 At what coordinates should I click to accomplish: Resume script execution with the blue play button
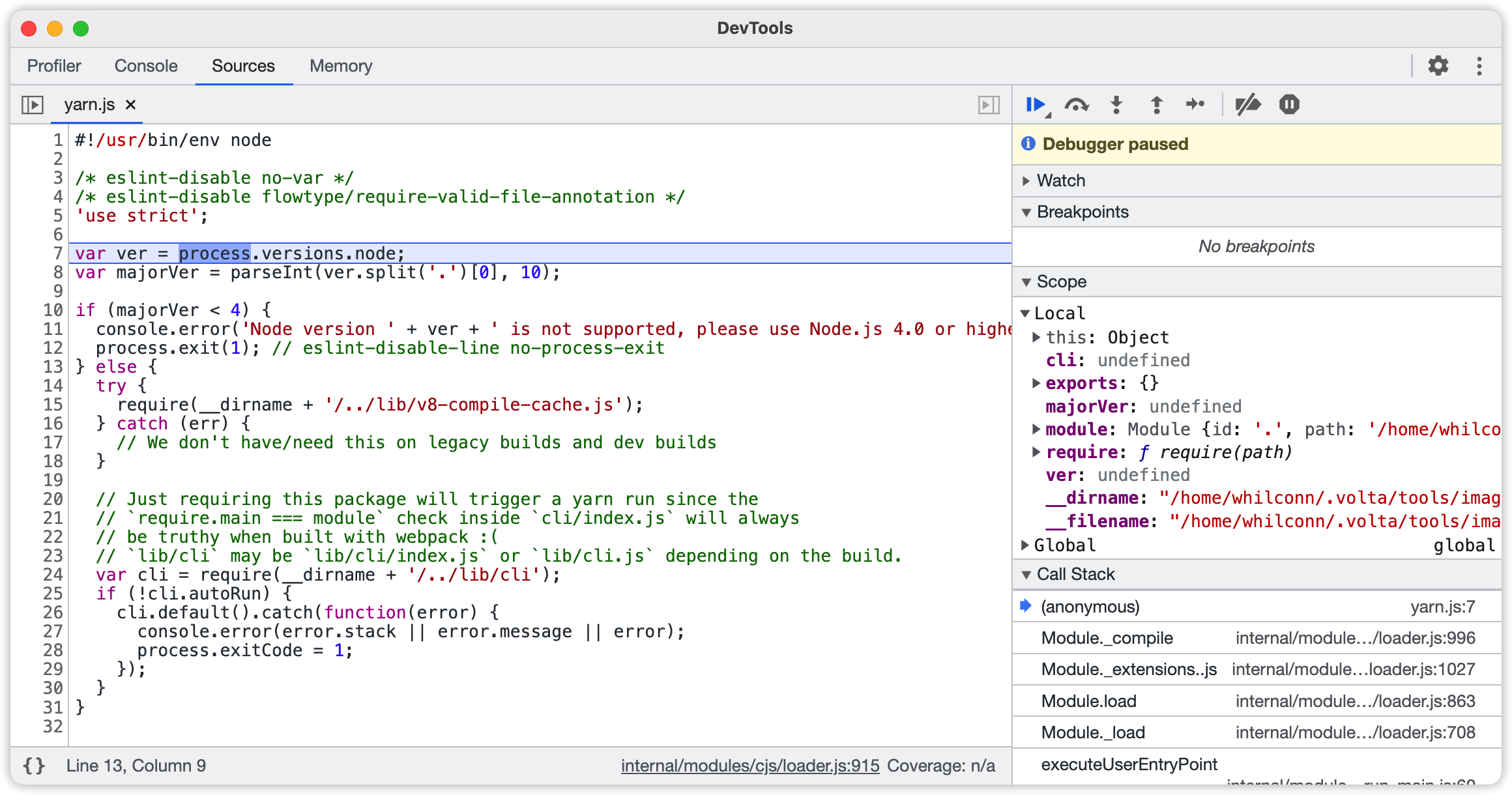(1036, 104)
